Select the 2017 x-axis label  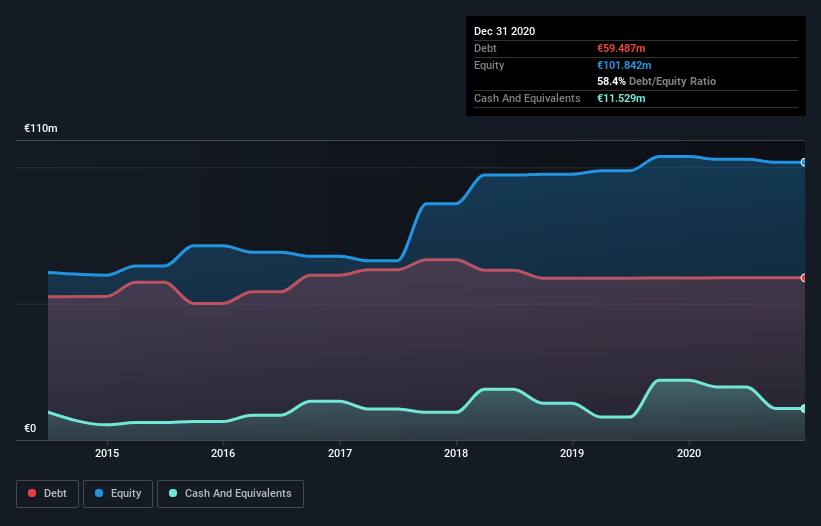click(340, 453)
